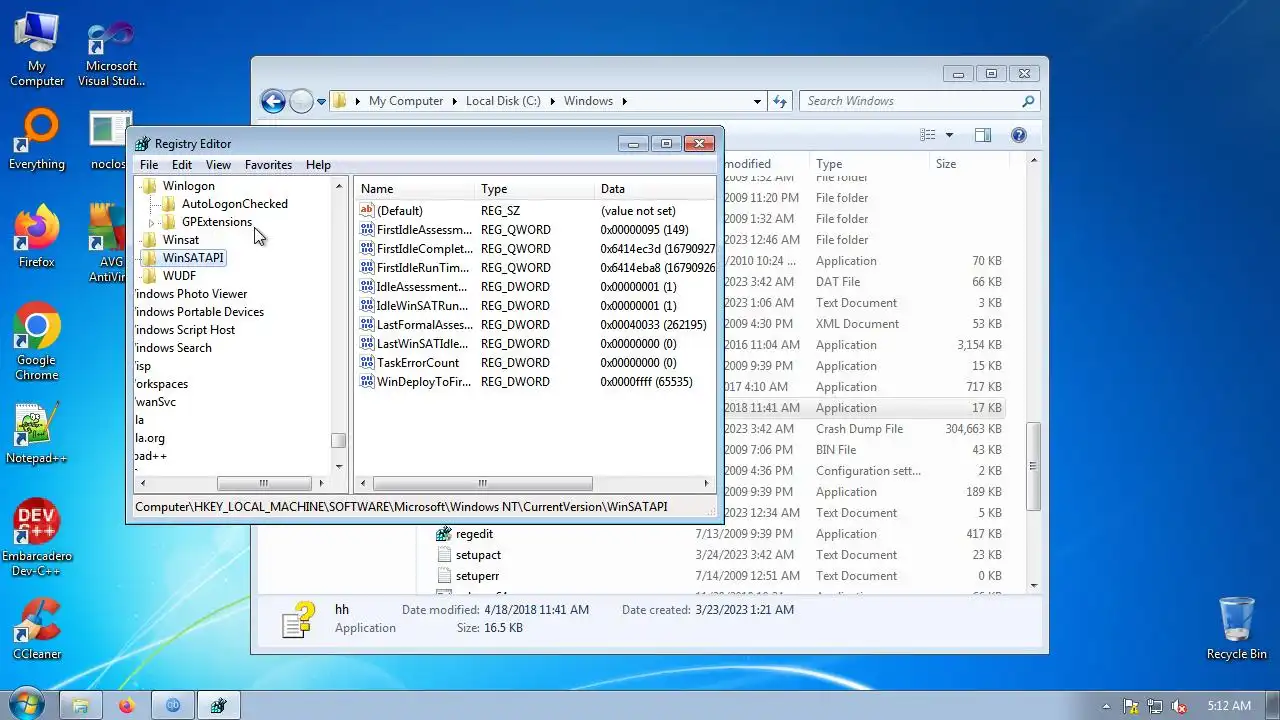Select WUDF registry key
1280x720 pixels.
point(179,276)
